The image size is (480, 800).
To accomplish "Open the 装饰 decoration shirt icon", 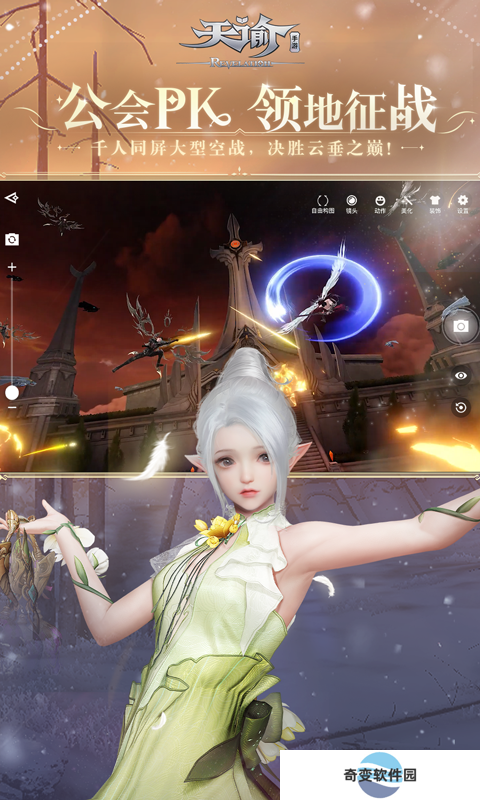I will tap(435, 204).
